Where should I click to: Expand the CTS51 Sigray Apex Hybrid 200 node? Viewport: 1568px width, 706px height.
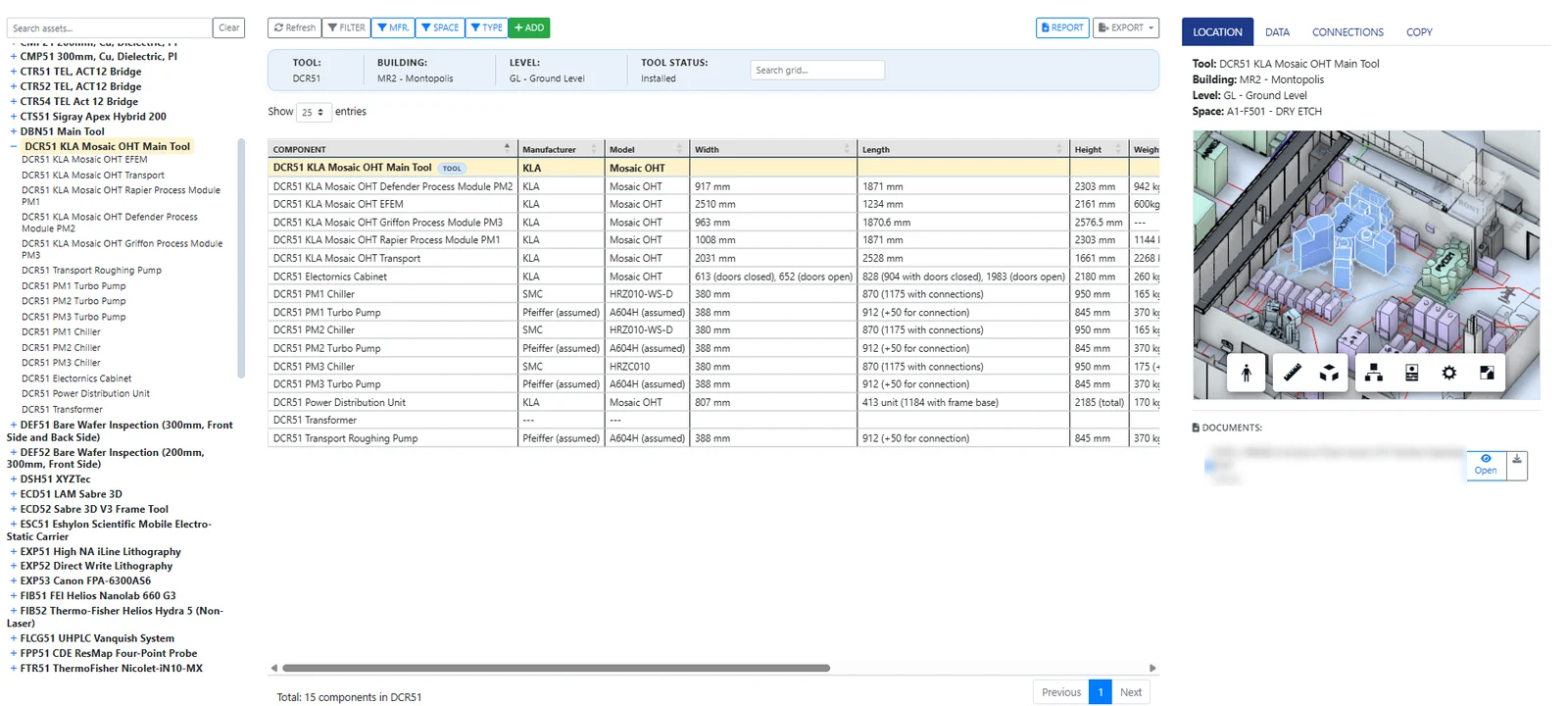click(x=14, y=117)
